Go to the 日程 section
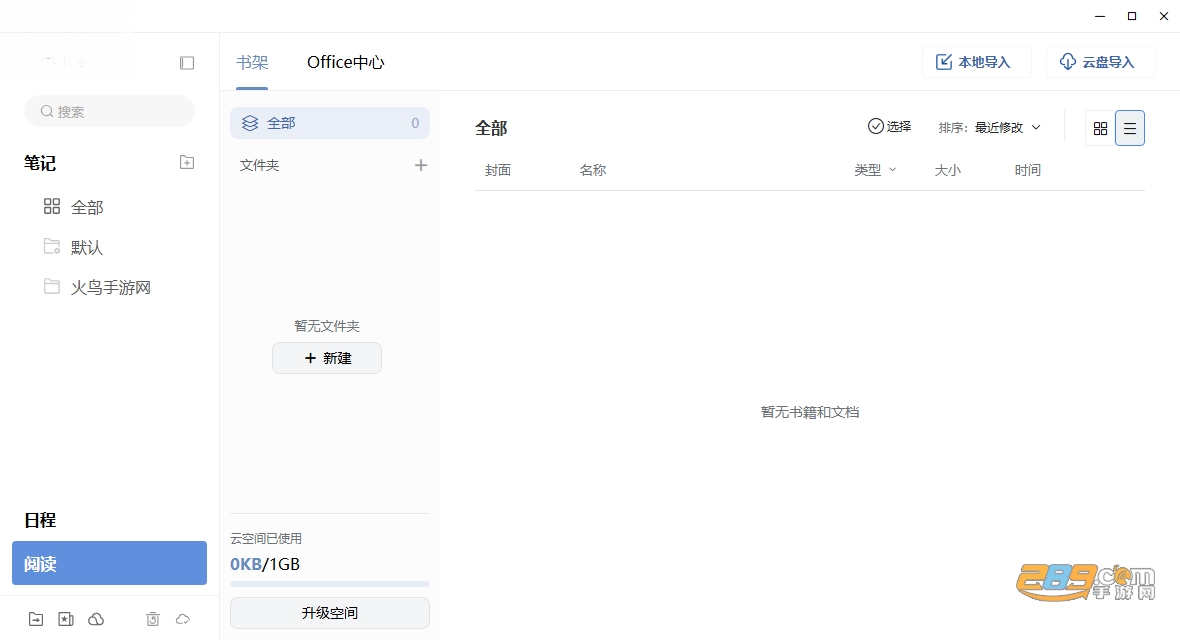Screen dimensions: 1180x640 (40, 520)
